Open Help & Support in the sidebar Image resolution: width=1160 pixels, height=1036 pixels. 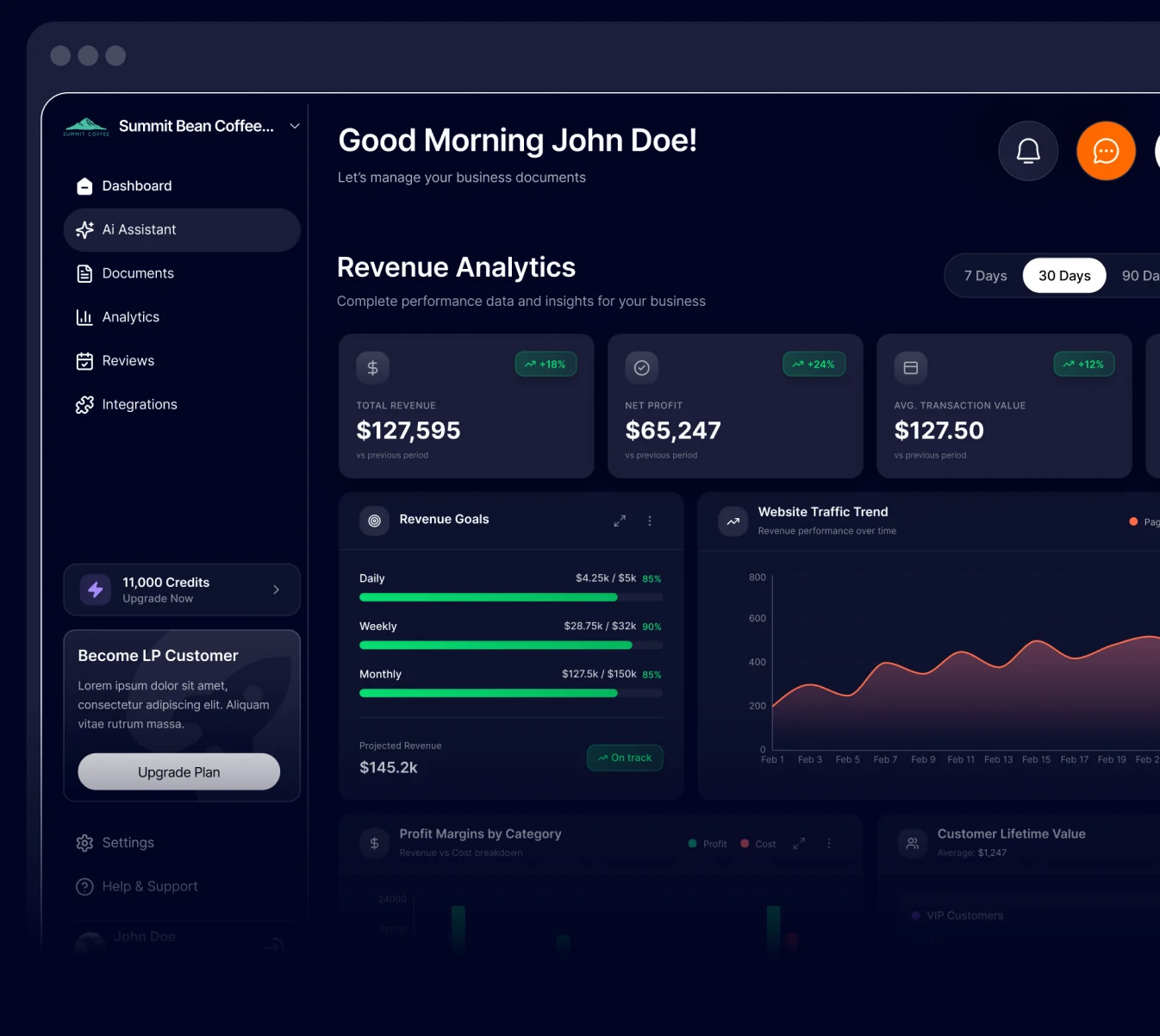pos(182,887)
